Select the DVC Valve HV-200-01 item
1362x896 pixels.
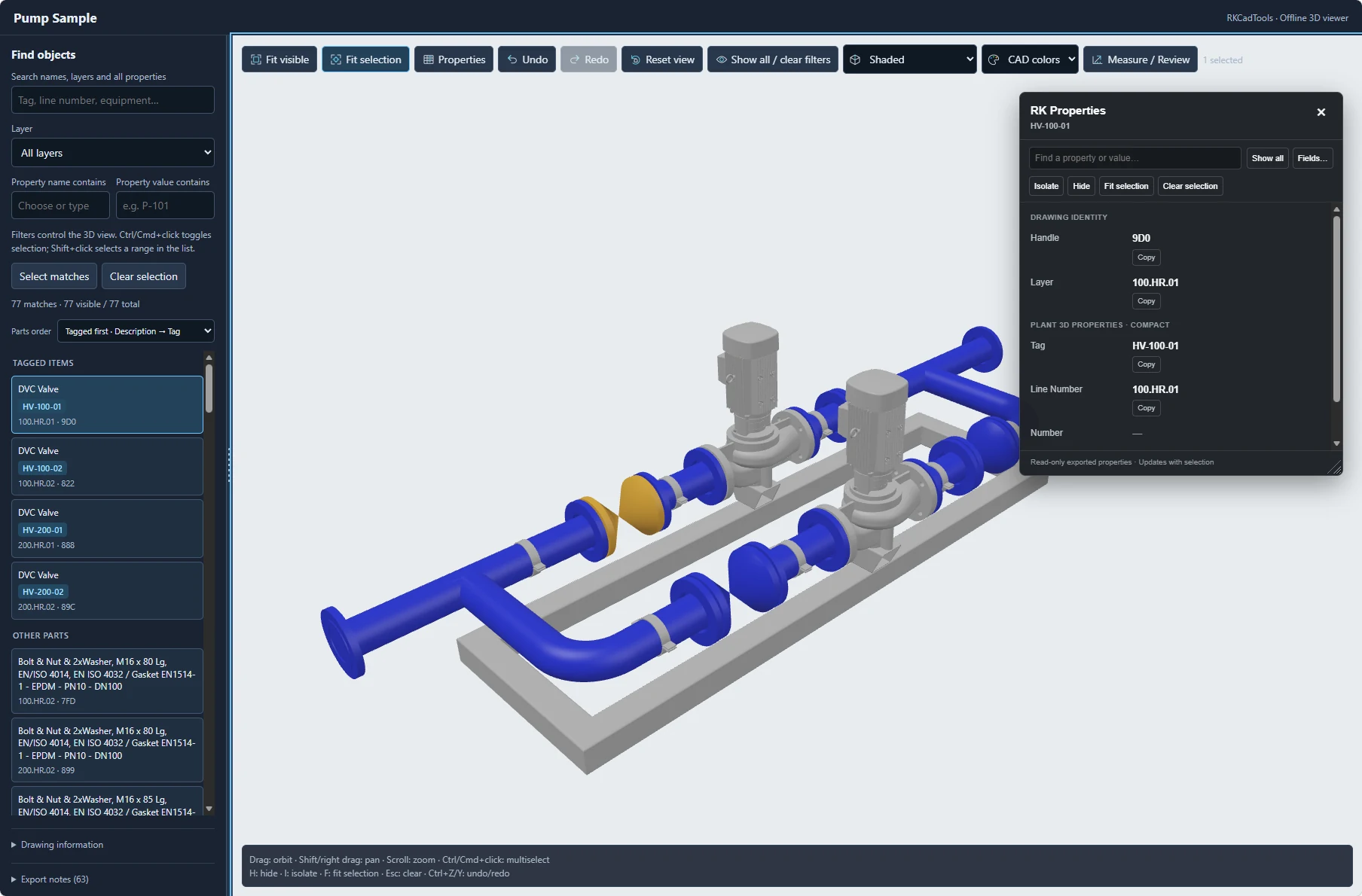coord(107,529)
